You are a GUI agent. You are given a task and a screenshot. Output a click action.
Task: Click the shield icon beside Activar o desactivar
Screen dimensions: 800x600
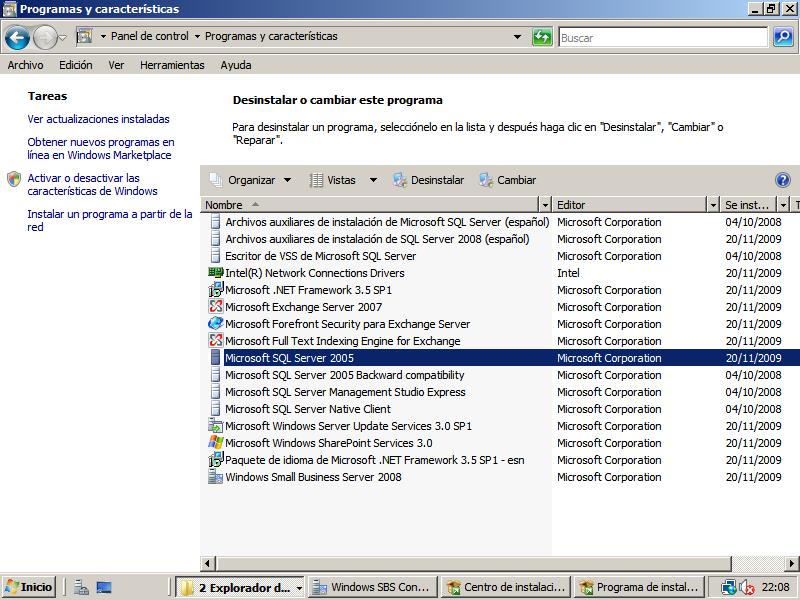click(14, 179)
